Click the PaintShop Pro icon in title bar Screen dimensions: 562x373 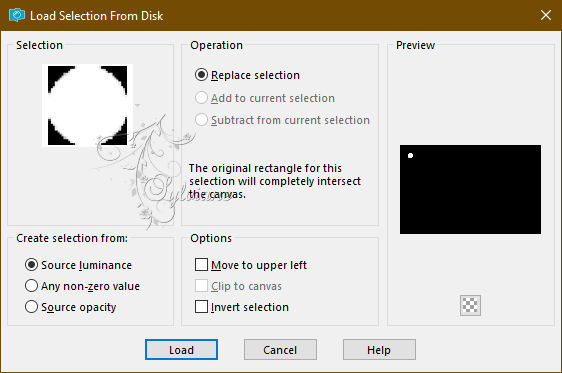16,15
